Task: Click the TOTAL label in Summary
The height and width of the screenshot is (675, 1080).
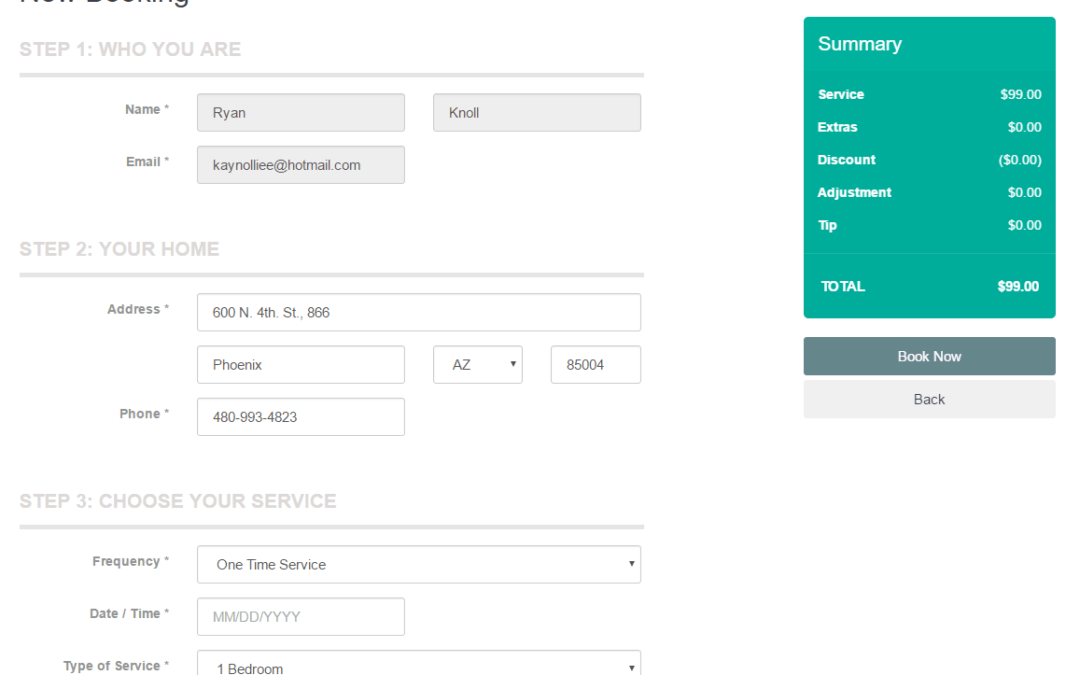Action: (842, 287)
